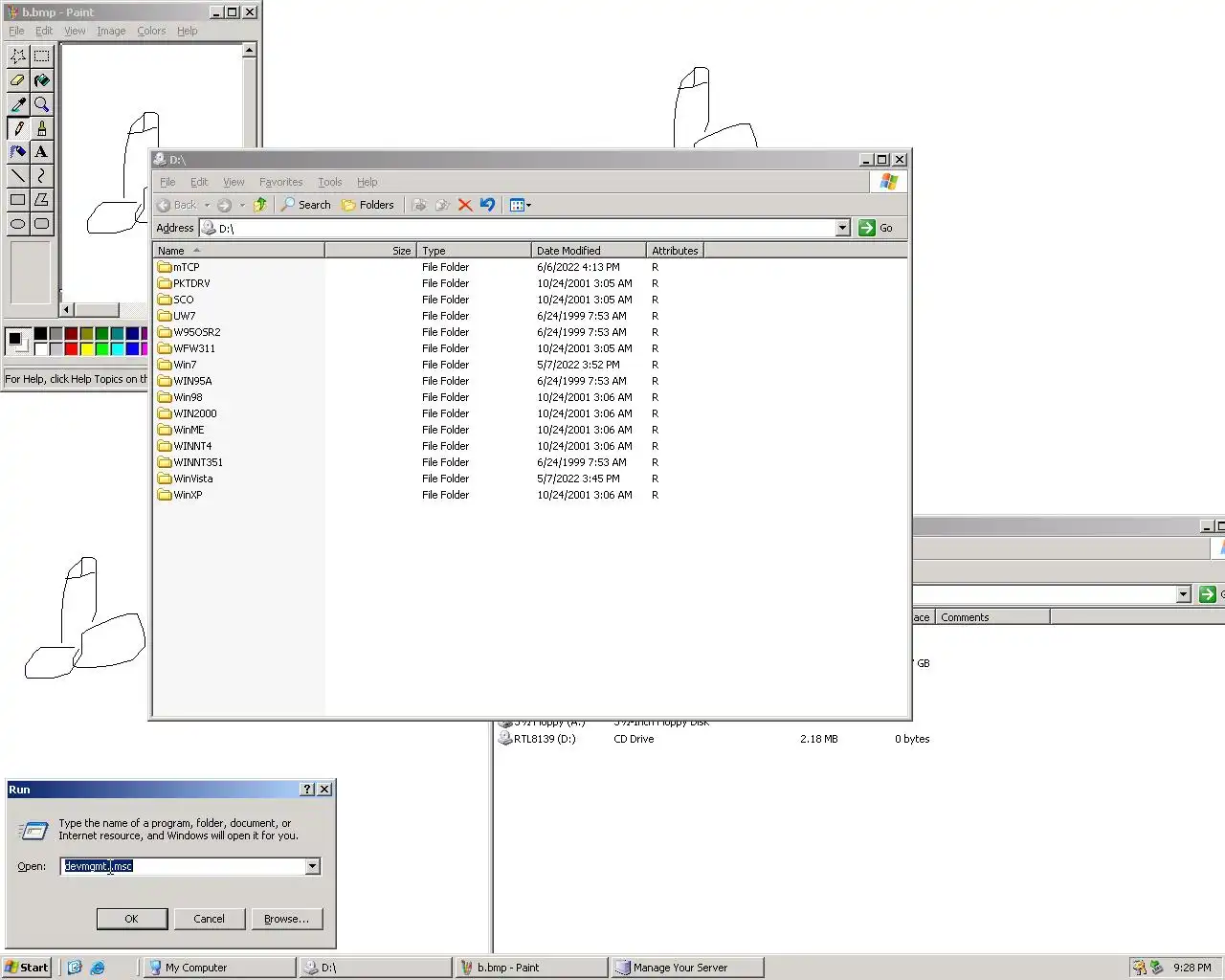
Task: Click the Search toolbar button
Action: point(305,205)
